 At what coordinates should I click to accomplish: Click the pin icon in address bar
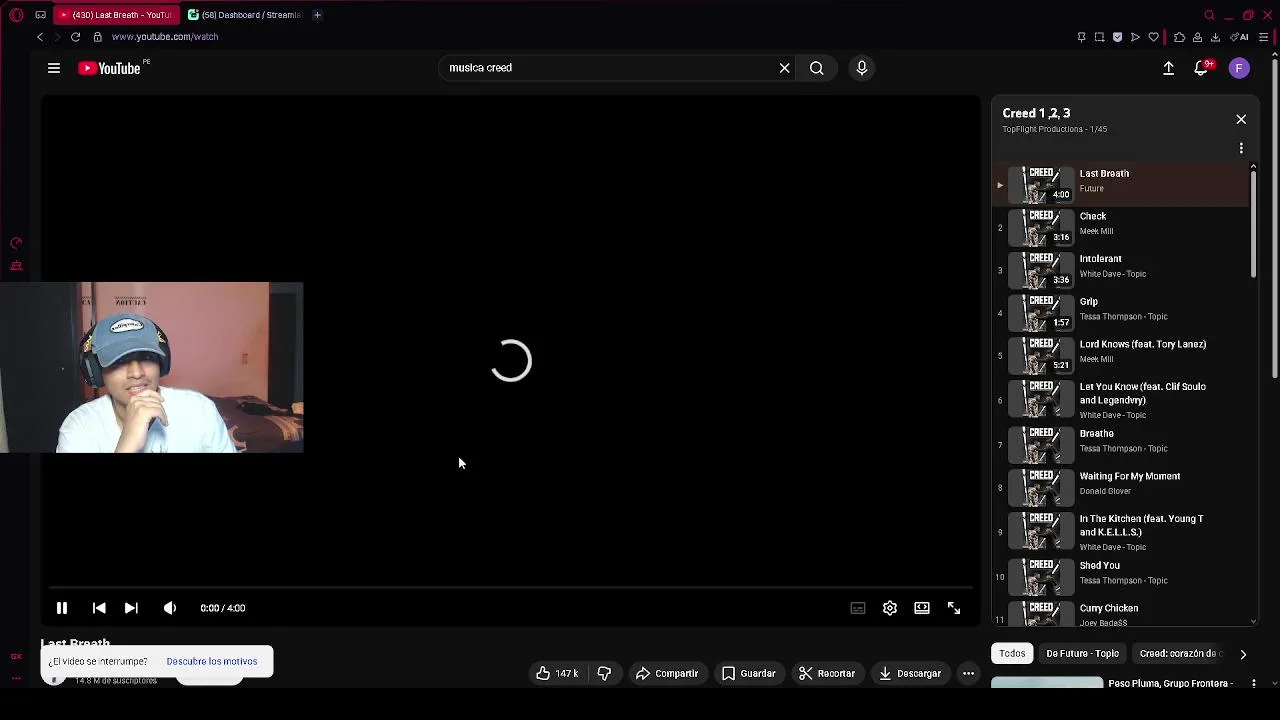[1081, 37]
